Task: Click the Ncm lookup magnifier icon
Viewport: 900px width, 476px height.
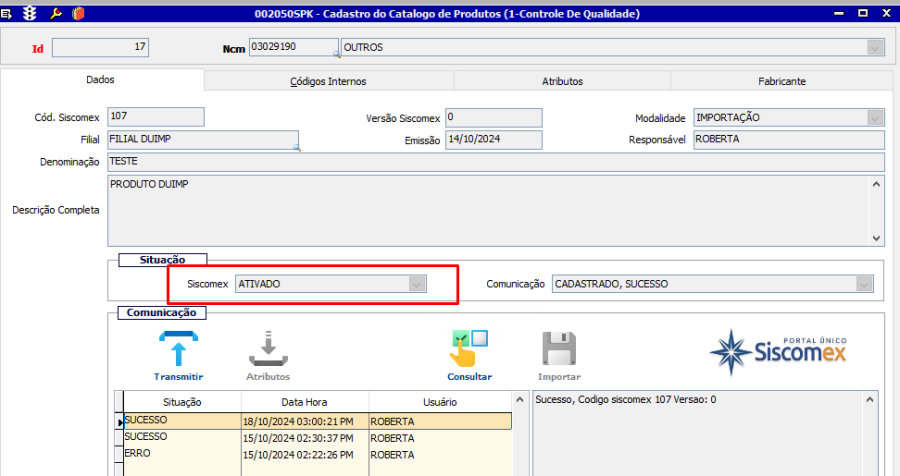Action: pyautogui.click(x=337, y=55)
